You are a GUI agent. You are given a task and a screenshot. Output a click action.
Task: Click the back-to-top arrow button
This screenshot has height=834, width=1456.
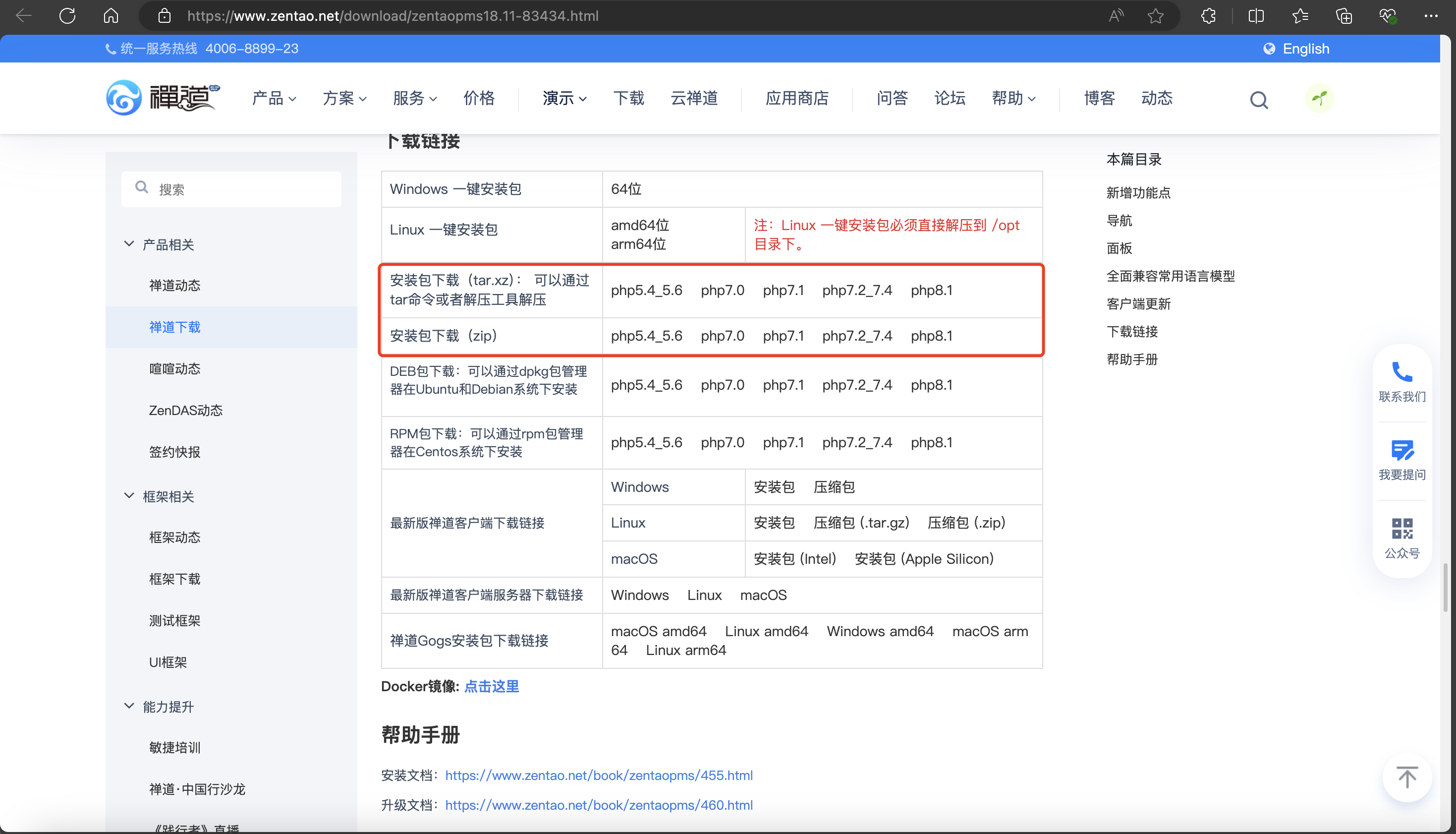tap(1407, 777)
